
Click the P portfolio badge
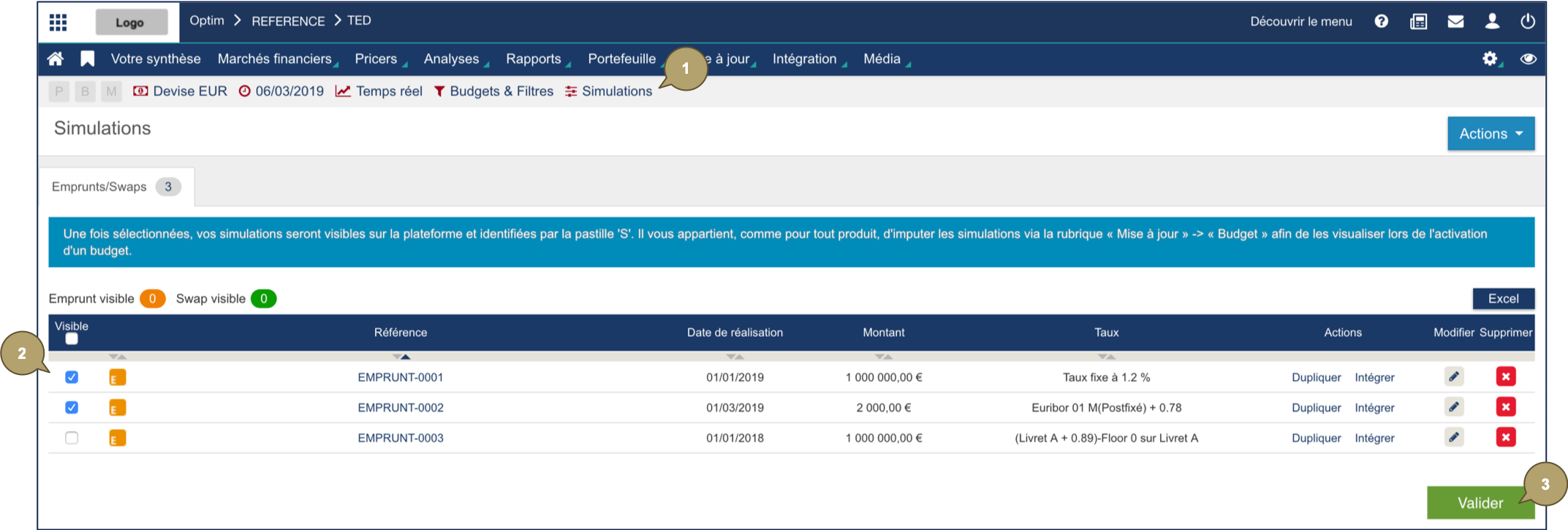[x=59, y=91]
